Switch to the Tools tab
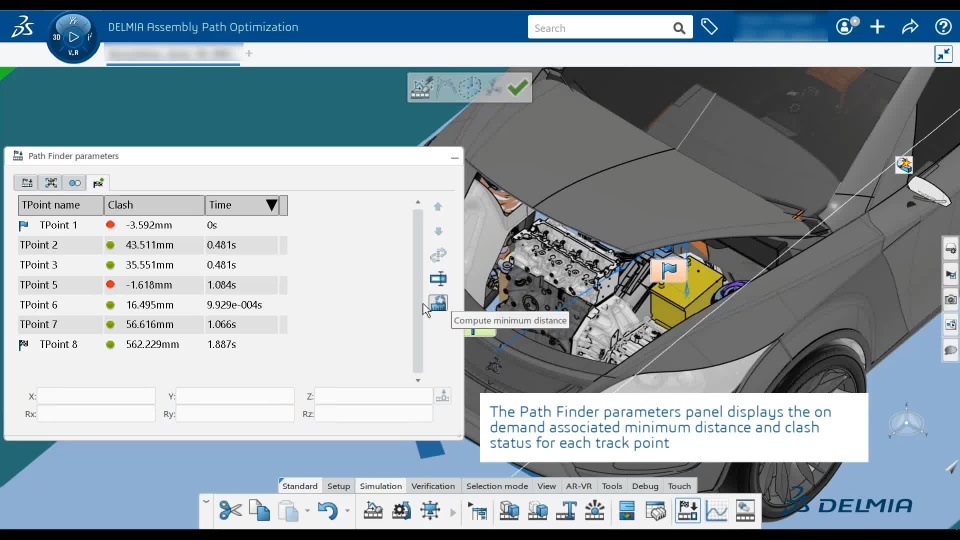Screen dimensions: 960x540 click(x=612, y=486)
